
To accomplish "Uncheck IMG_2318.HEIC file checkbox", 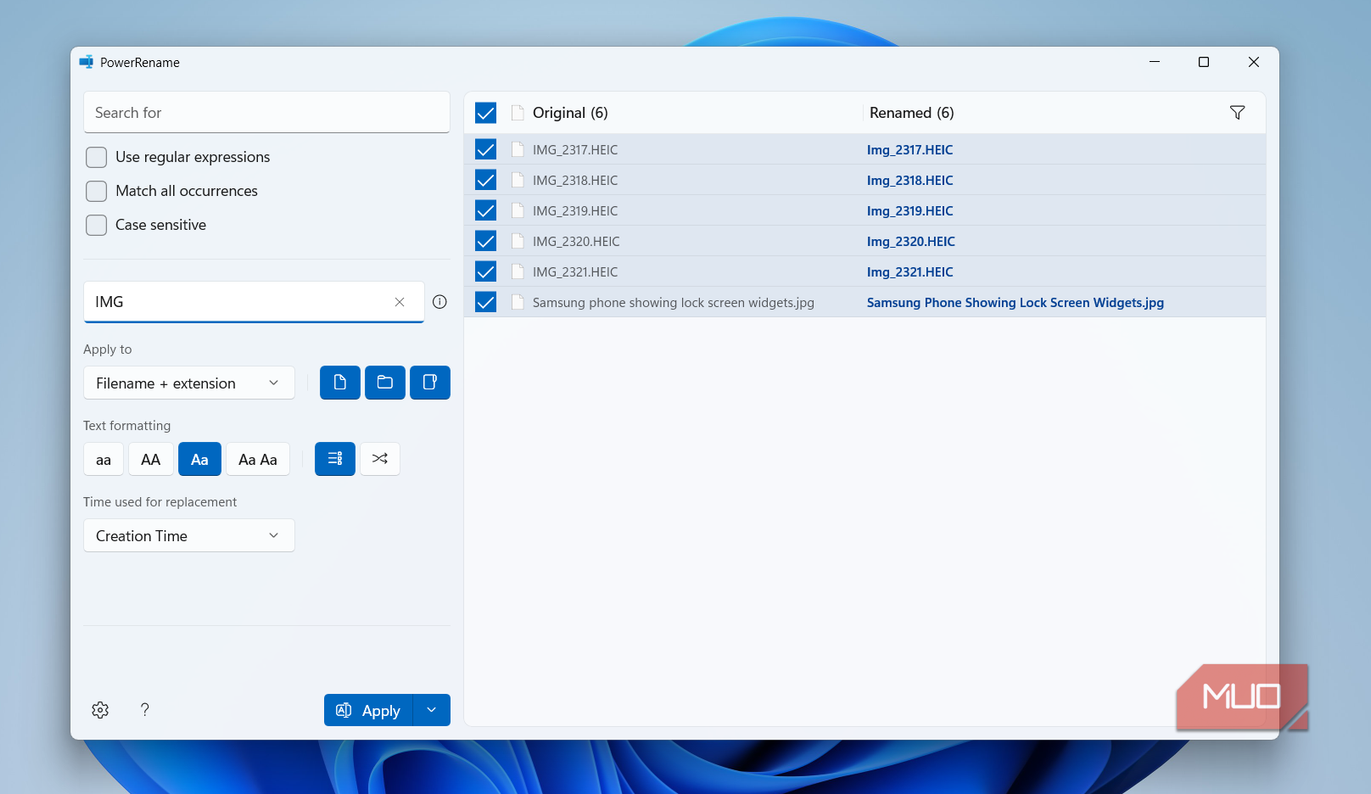I will (x=486, y=180).
